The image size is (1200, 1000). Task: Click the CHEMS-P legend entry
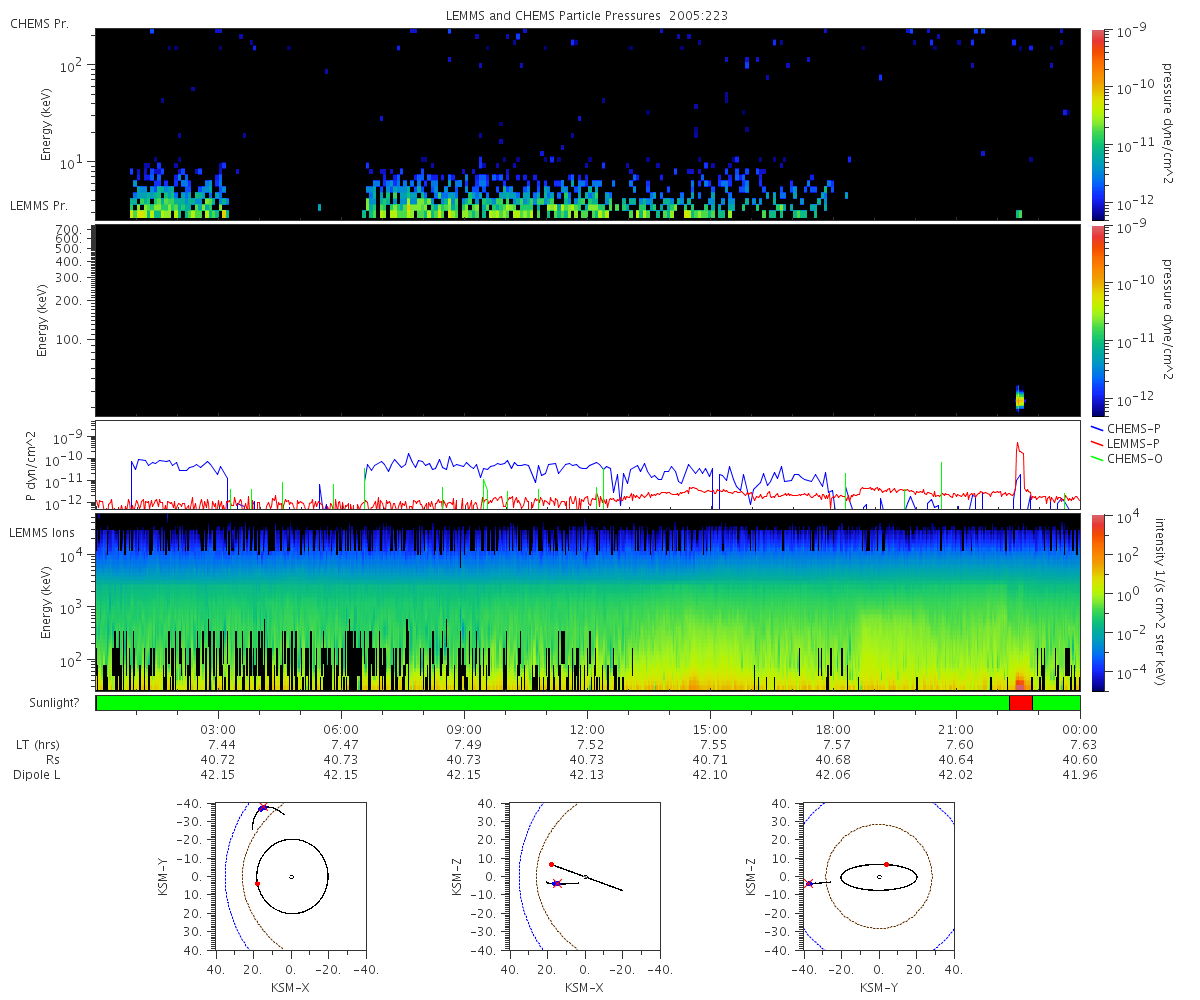(1125, 428)
